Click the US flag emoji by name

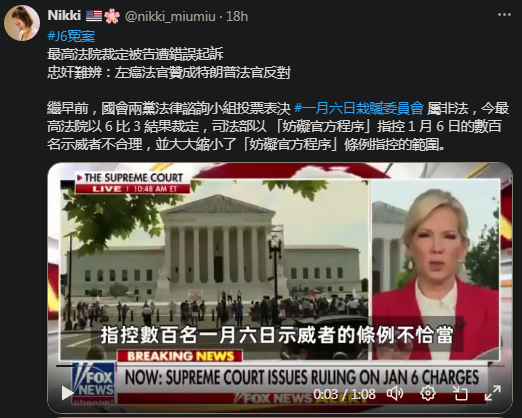point(94,16)
